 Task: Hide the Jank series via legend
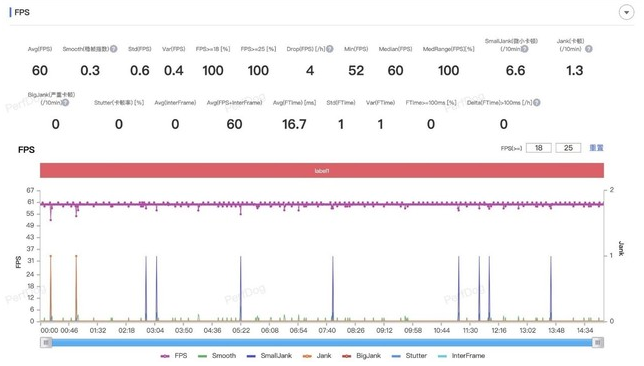coord(317,356)
